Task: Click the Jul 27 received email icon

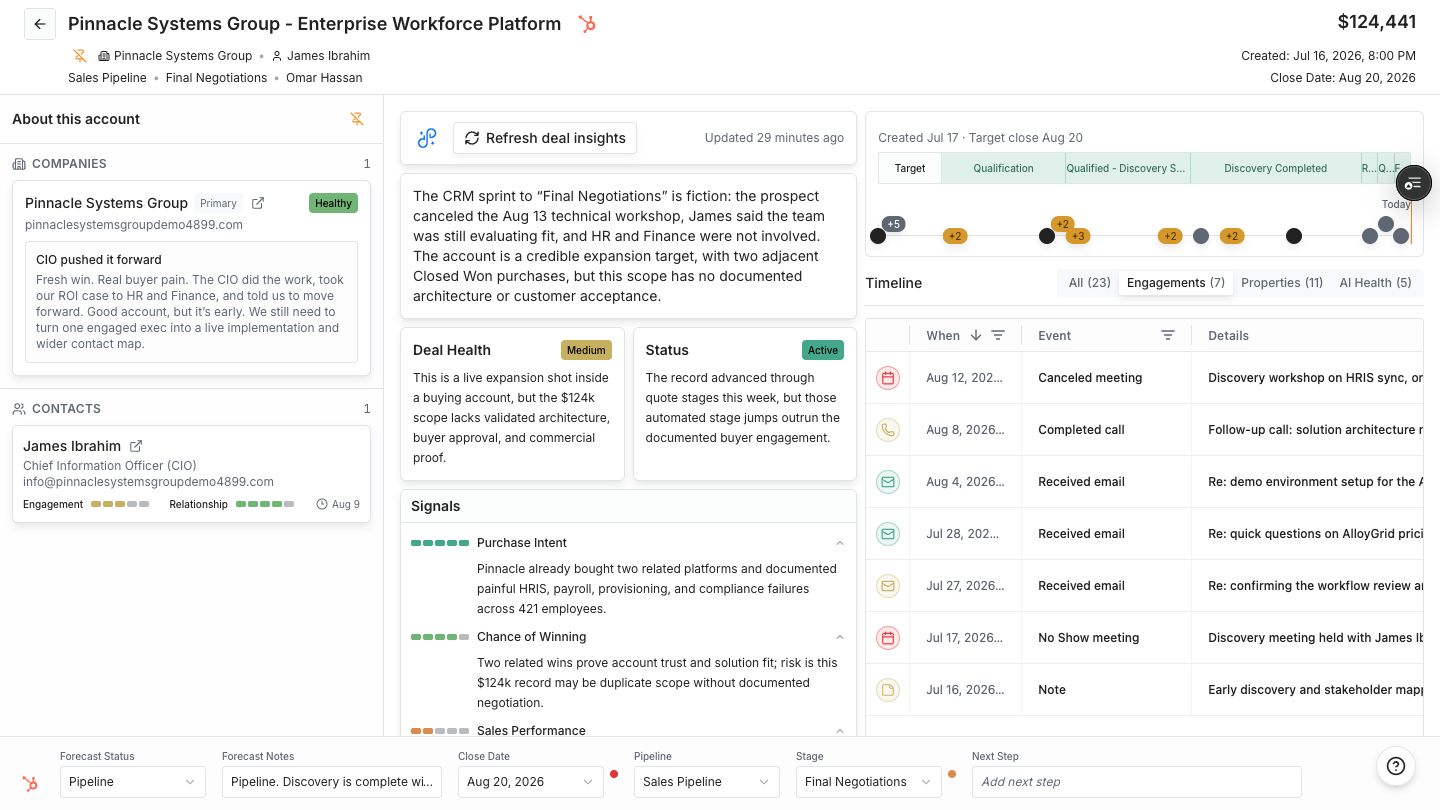Action: pyautogui.click(x=887, y=586)
